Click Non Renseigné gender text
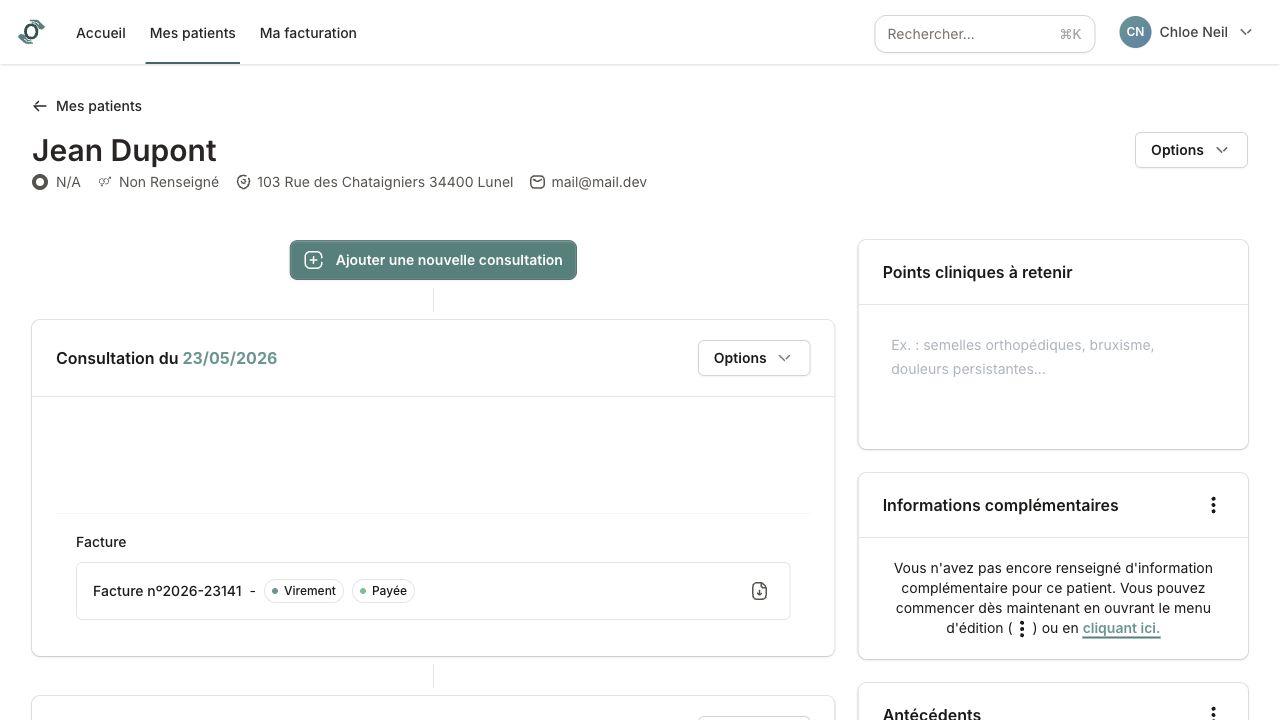Image resolution: width=1280 pixels, height=720 pixels. [169, 182]
